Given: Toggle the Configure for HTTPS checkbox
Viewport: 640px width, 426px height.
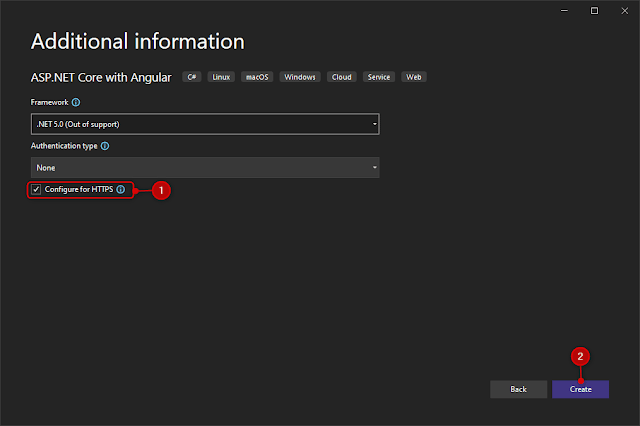Looking at the screenshot, I should click(36, 189).
